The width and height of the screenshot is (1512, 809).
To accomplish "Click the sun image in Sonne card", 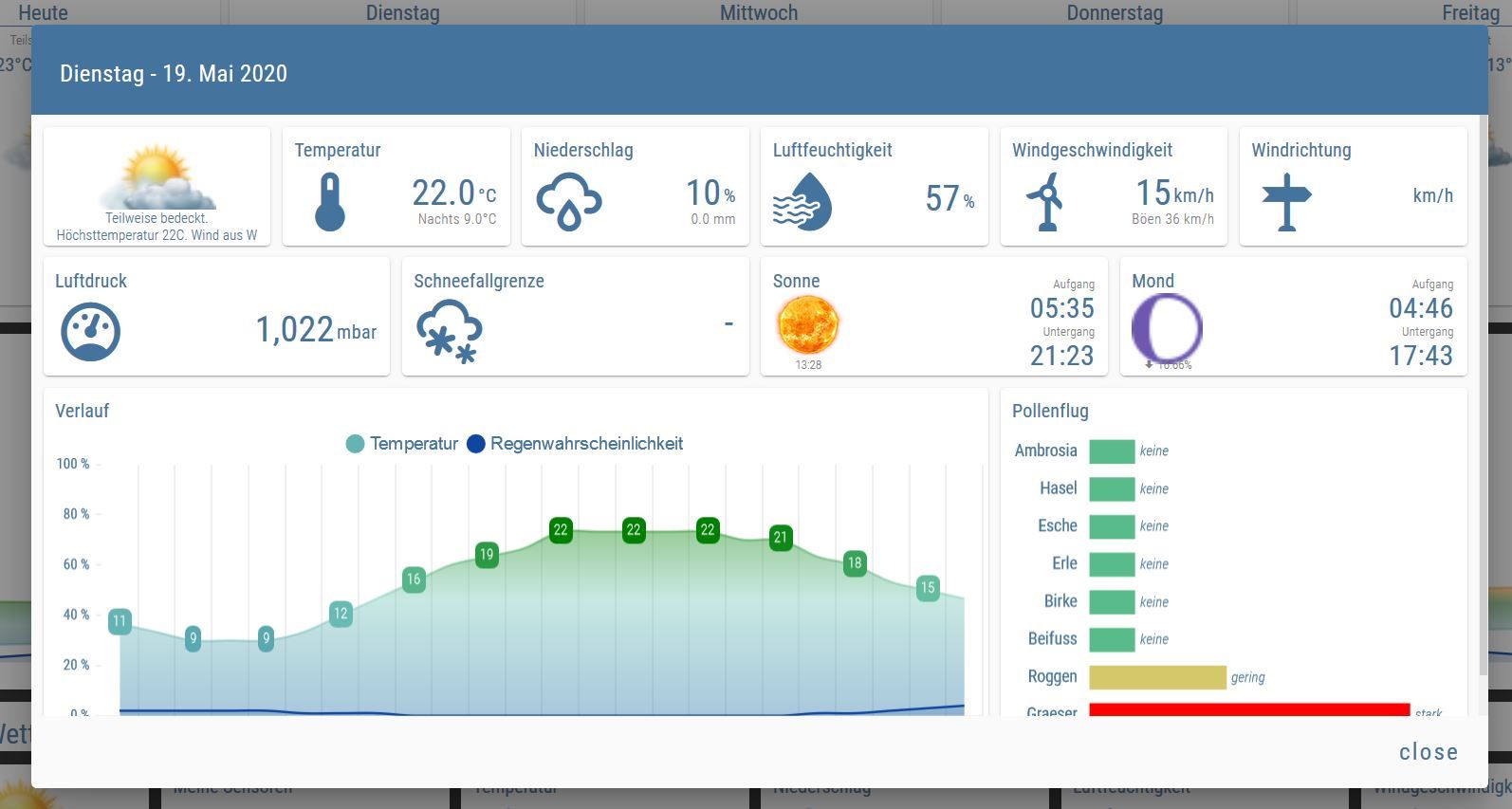I will pyautogui.click(x=808, y=324).
